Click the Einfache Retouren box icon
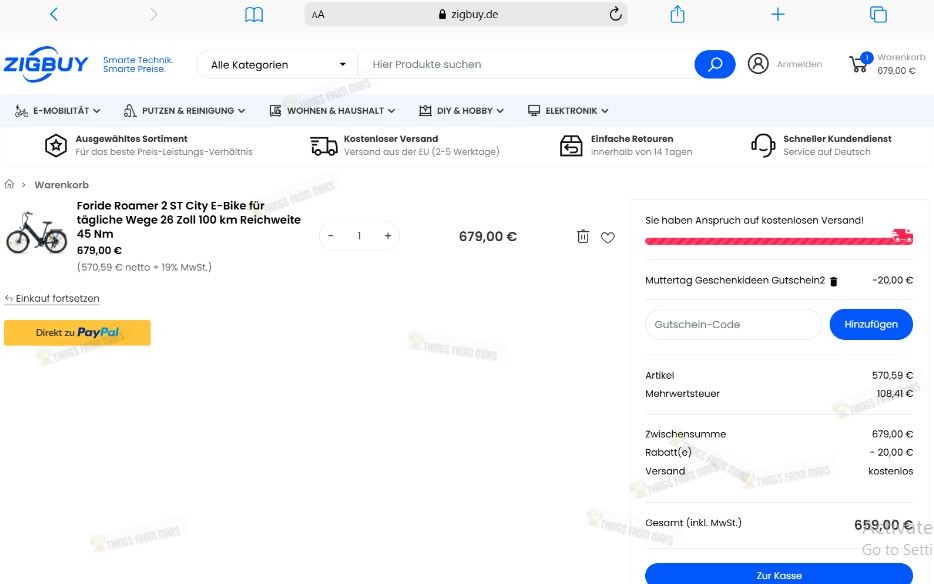 [x=571, y=145]
